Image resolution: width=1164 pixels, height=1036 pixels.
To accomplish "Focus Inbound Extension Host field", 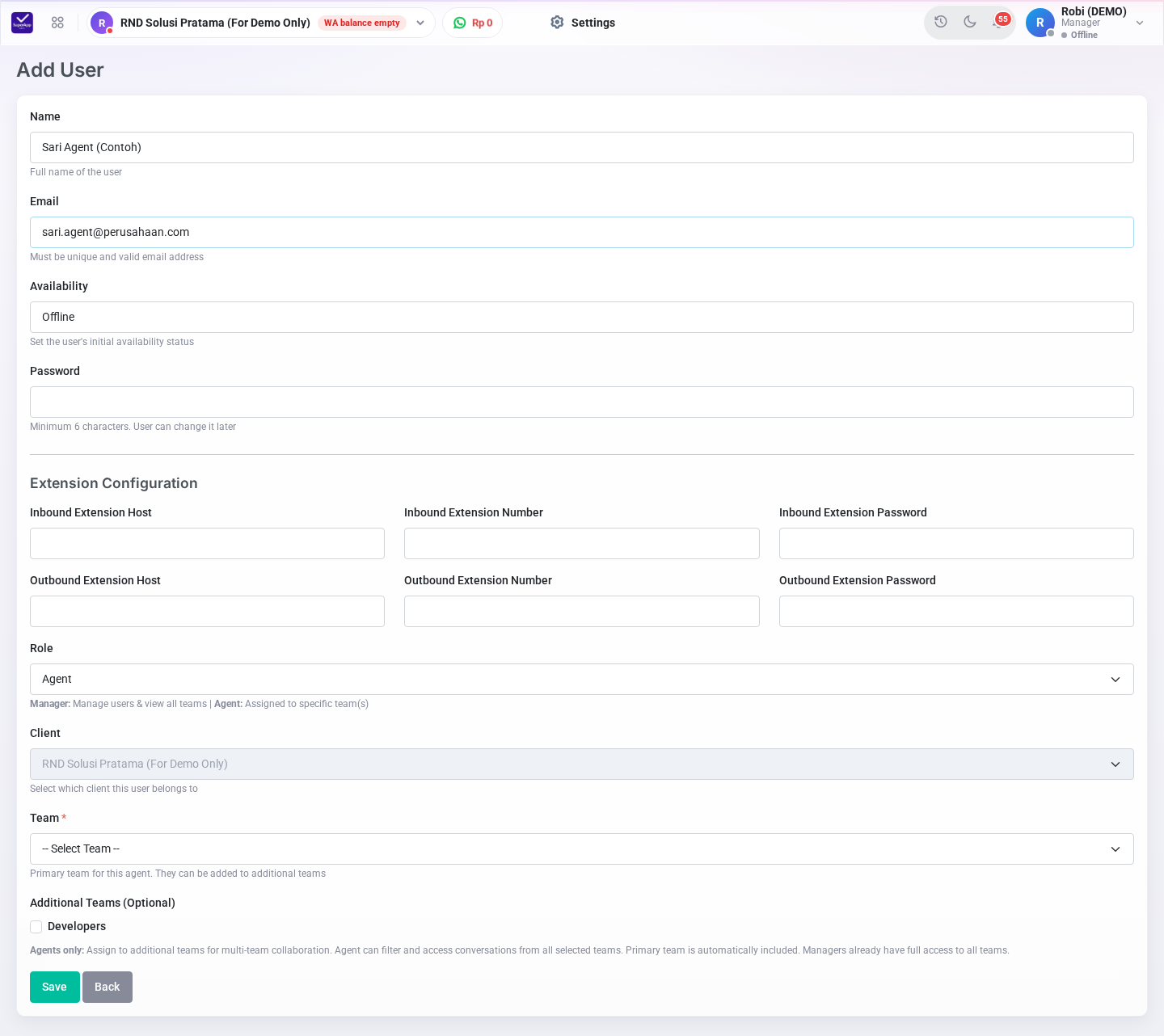I will (207, 543).
